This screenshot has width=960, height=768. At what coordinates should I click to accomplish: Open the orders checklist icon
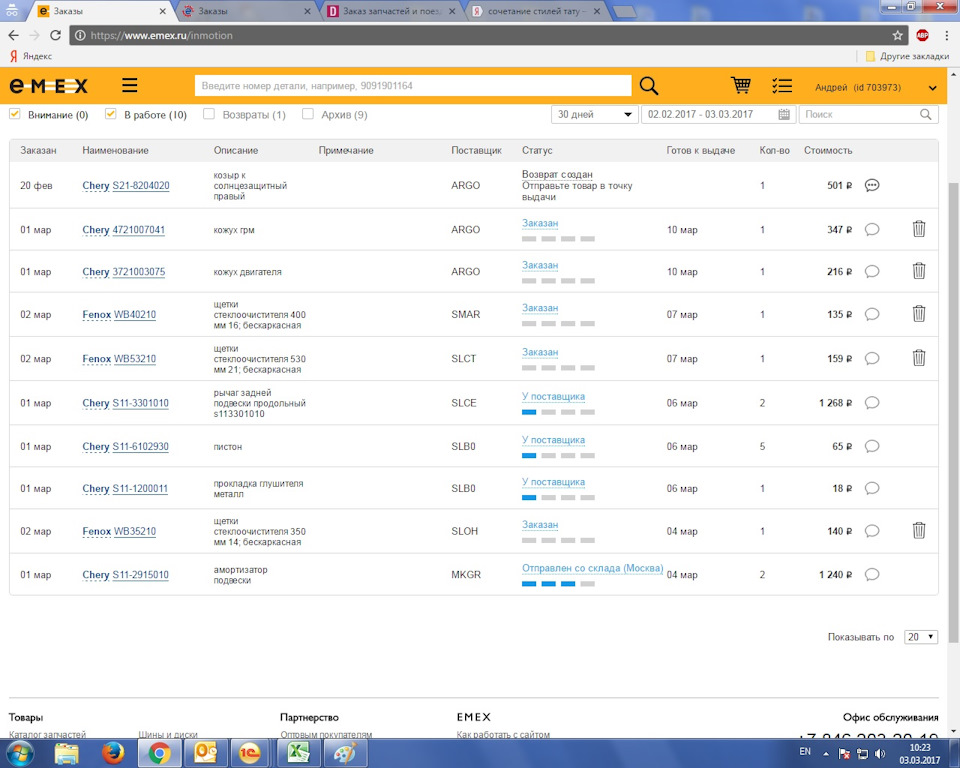coord(782,86)
